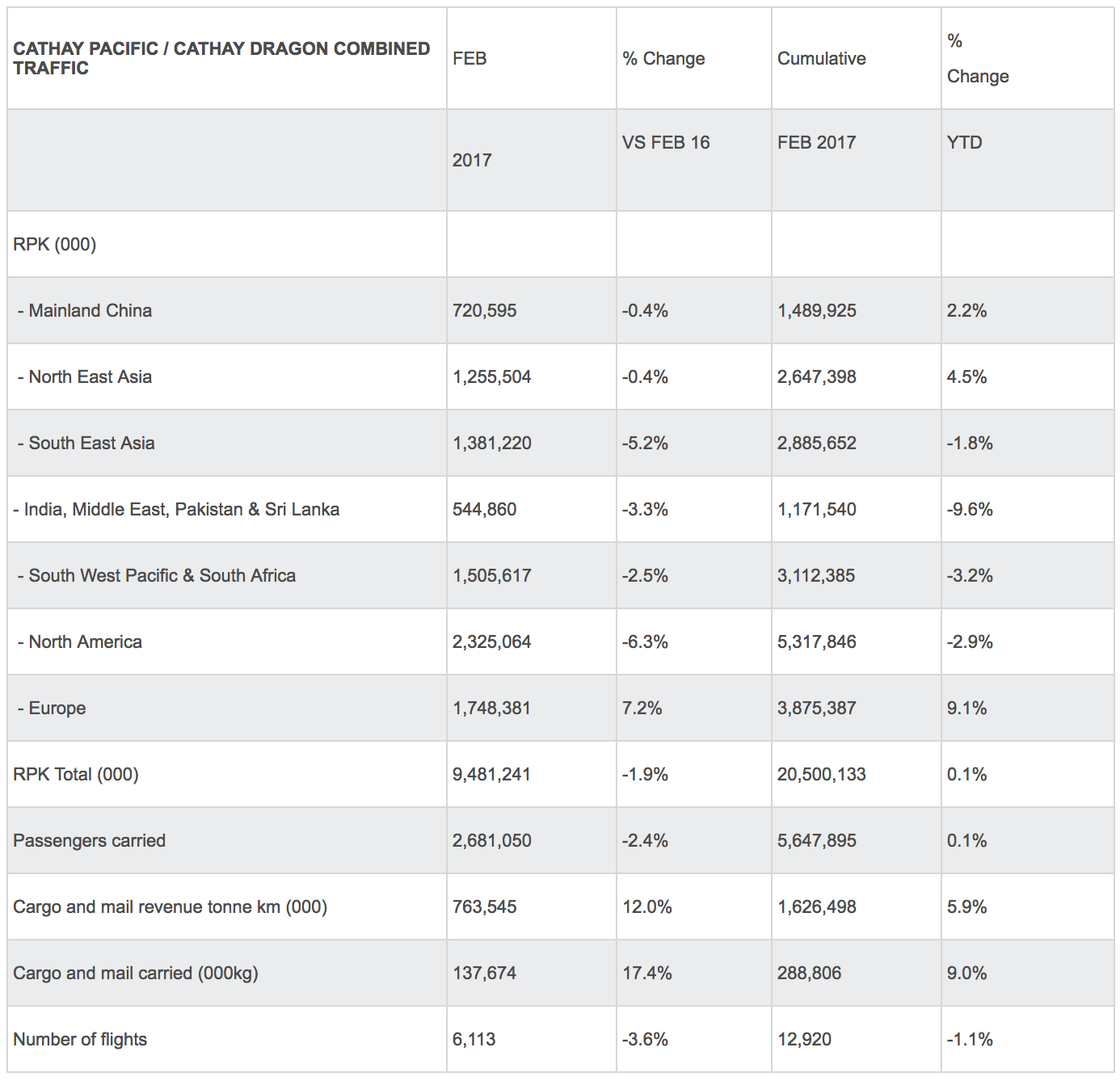Click the Cumulative column header
Viewport: 1120px width, 1081px height.
point(821,58)
